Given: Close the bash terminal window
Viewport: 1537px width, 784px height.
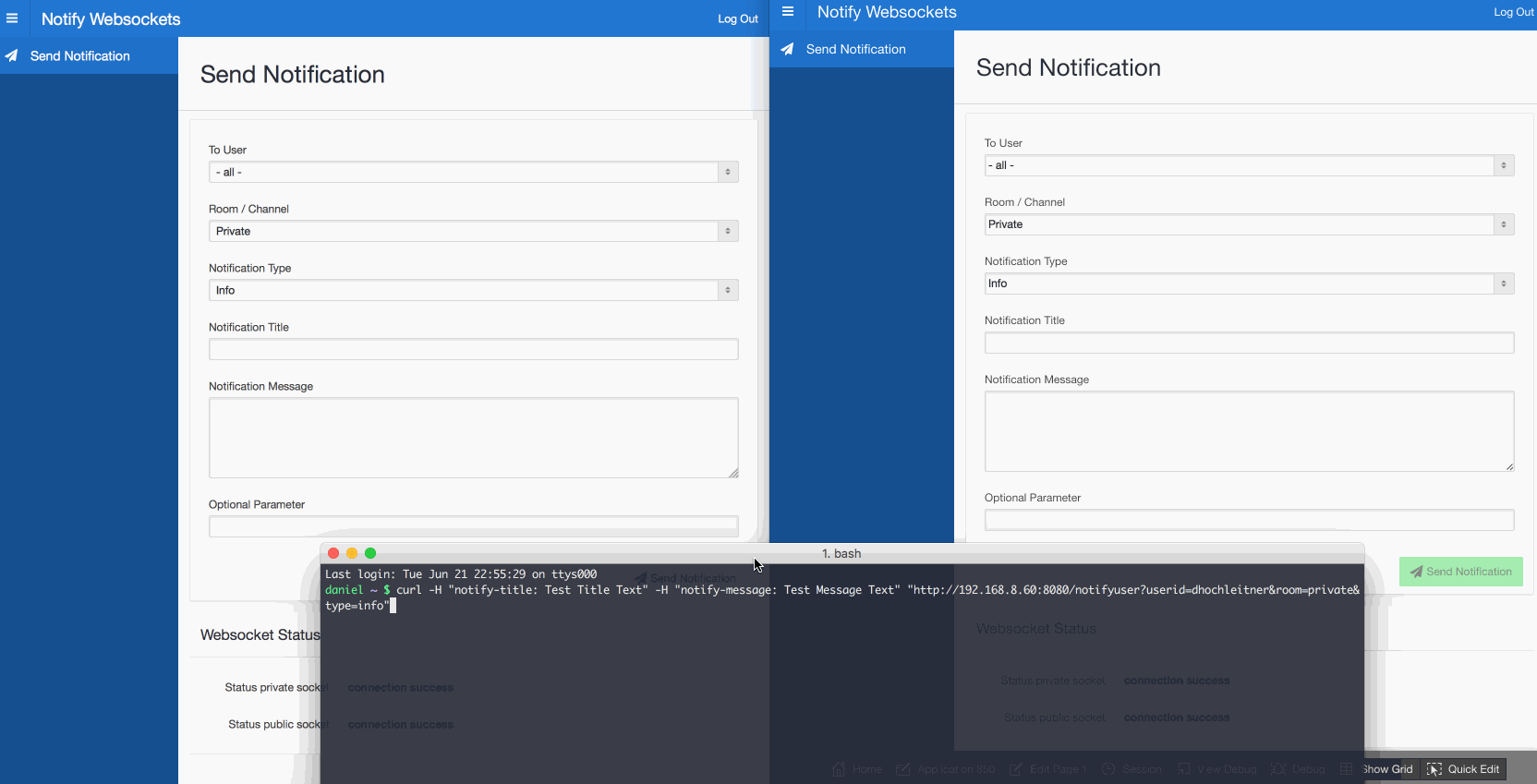Looking at the screenshot, I should (x=333, y=553).
